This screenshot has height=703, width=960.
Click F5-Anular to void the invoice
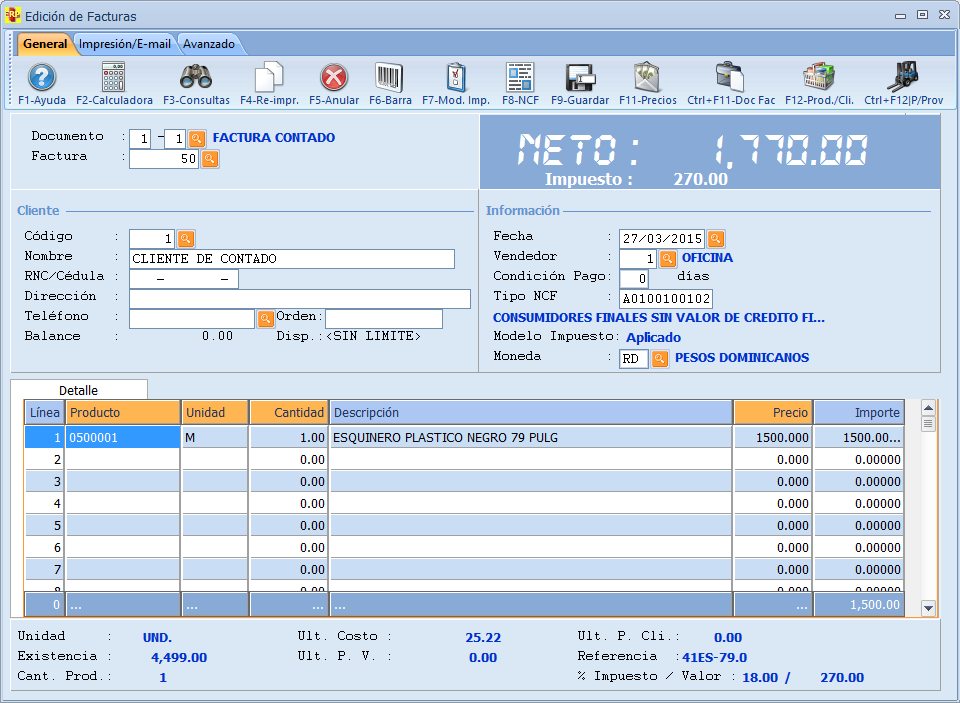pos(334,78)
